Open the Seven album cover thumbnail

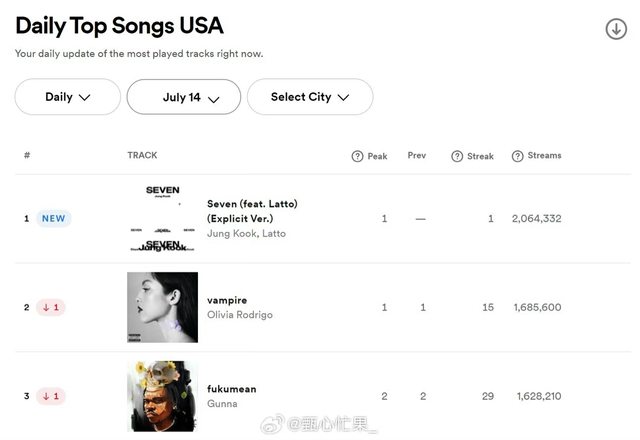click(162, 218)
